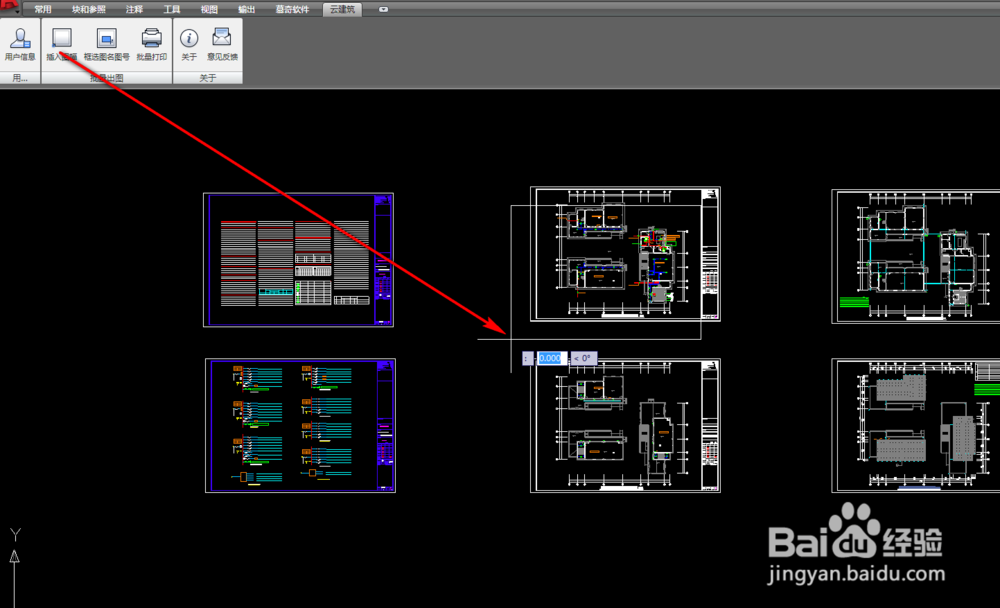1000x608 pixels.
Task: Click the dynamic input field showing 0.000
Action: click(x=551, y=359)
